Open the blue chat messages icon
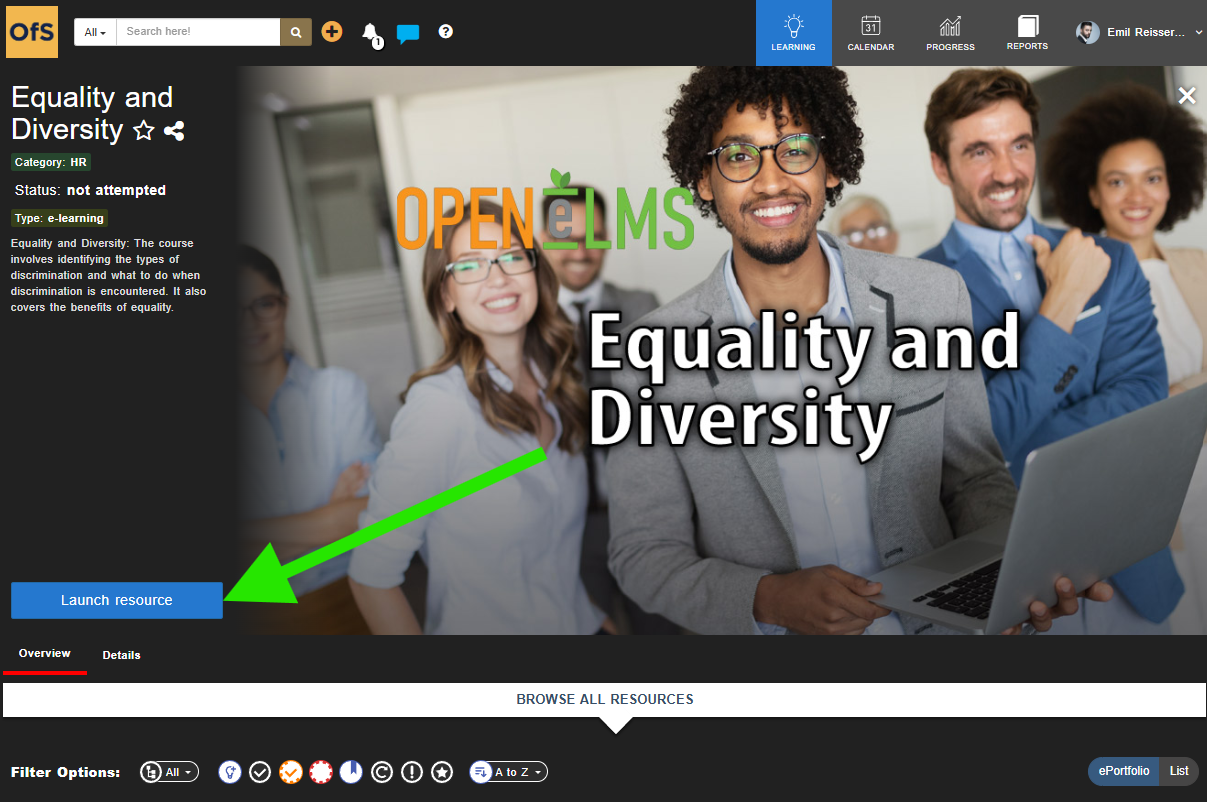 tap(407, 33)
